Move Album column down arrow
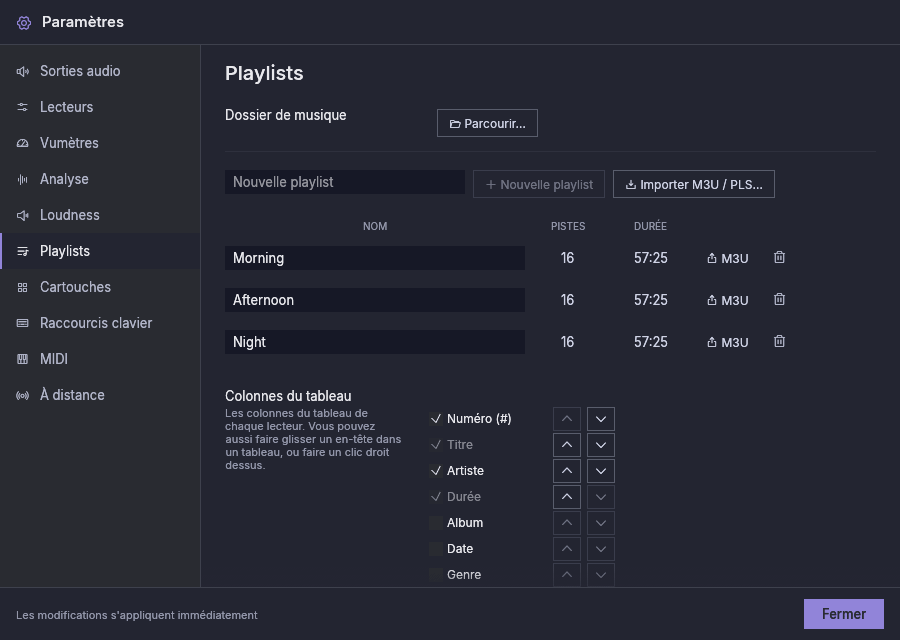The image size is (900, 640). point(600,523)
